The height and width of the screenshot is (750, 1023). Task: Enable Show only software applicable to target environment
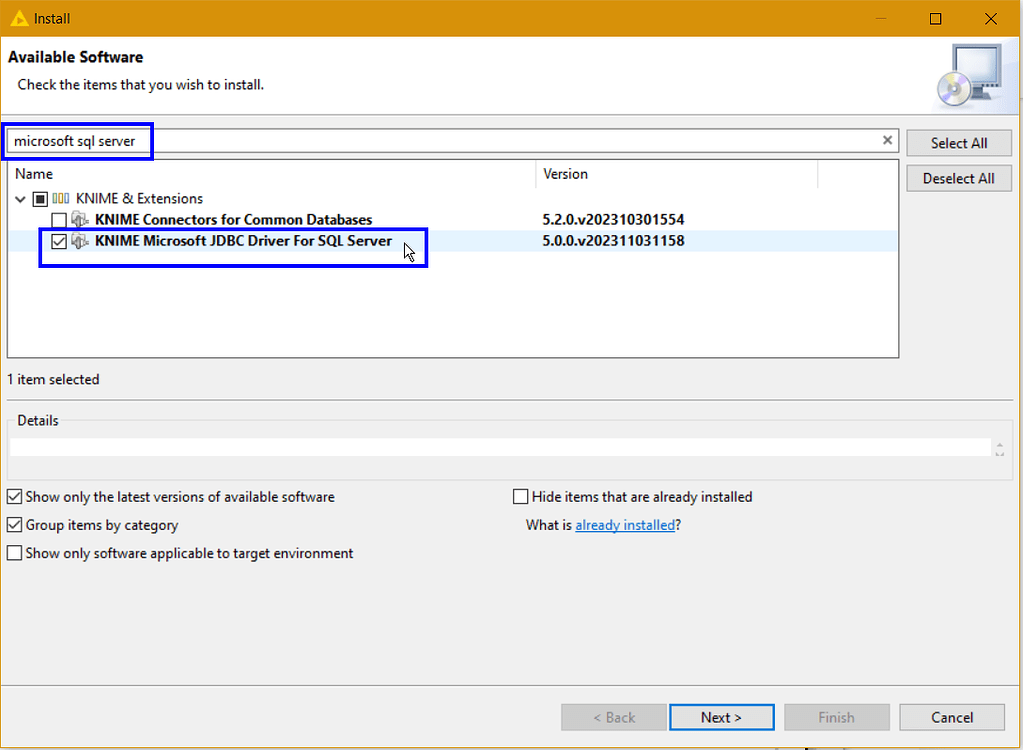(x=14, y=553)
